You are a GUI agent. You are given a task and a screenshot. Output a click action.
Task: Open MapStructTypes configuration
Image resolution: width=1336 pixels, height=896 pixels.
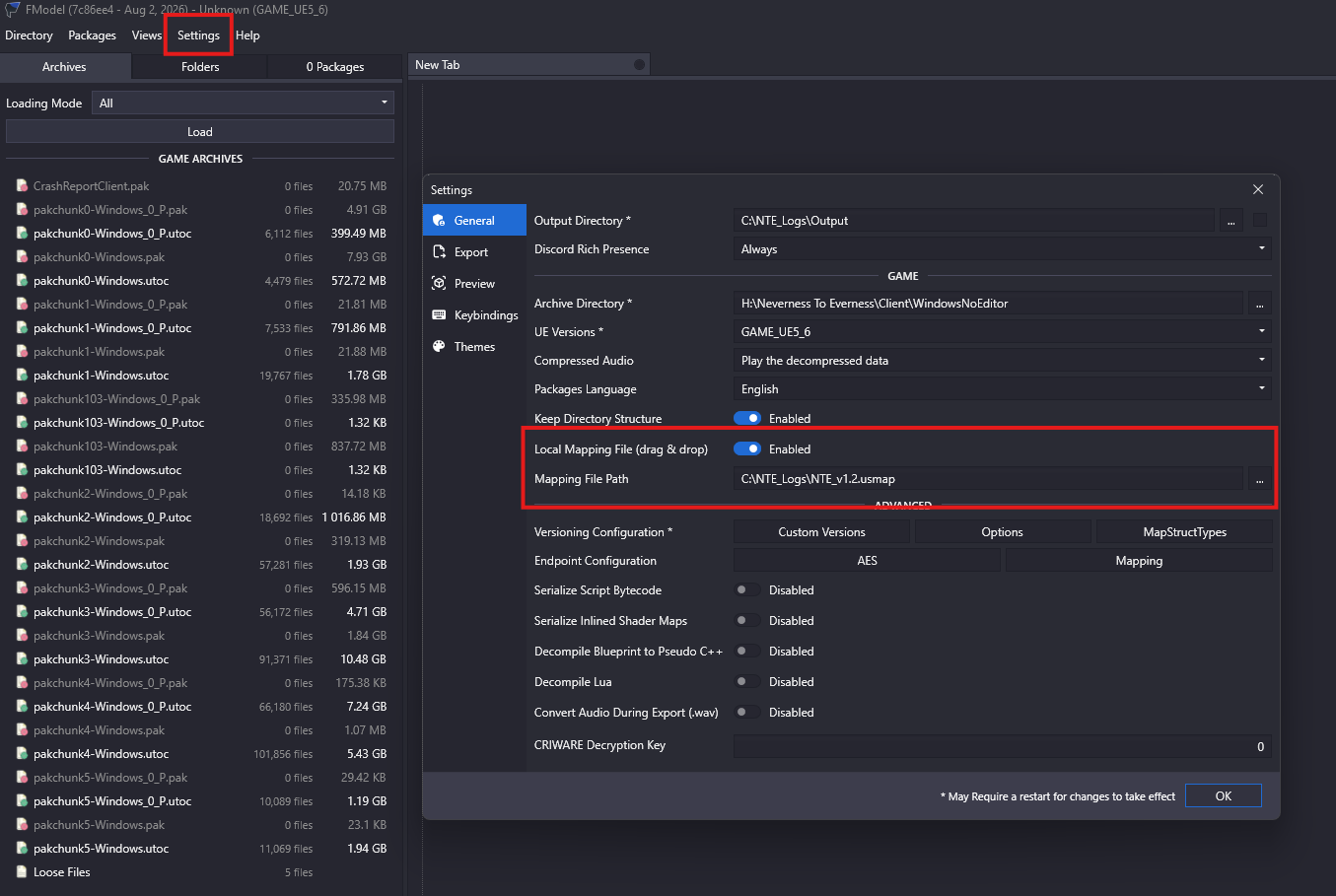[x=1184, y=532]
